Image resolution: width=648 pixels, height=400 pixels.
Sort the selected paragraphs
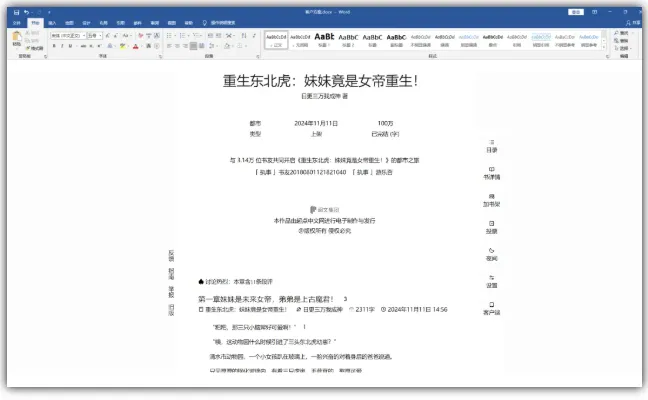[244, 36]
